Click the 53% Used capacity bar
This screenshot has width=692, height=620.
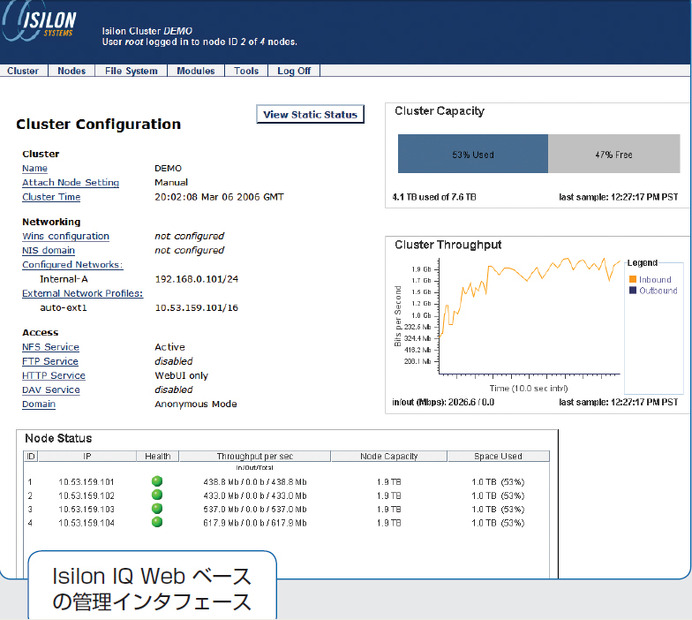coord(473,154)
